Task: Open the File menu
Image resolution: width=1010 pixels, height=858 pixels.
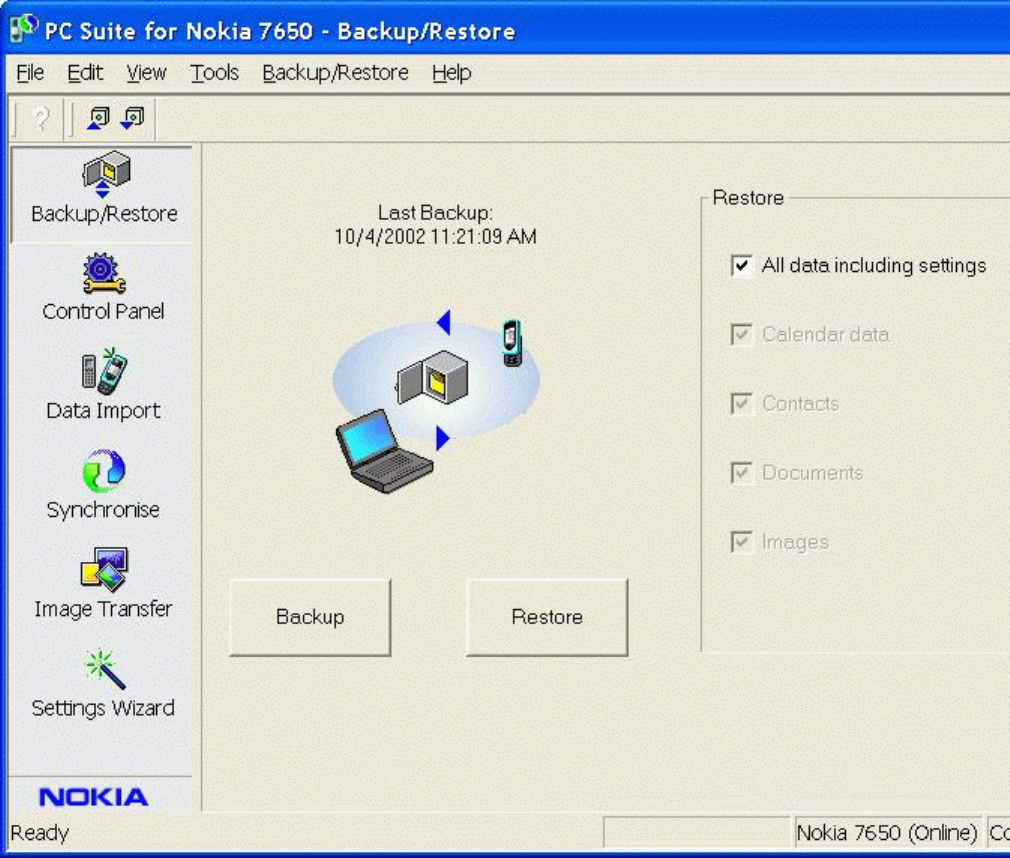Action: (30, 73)
